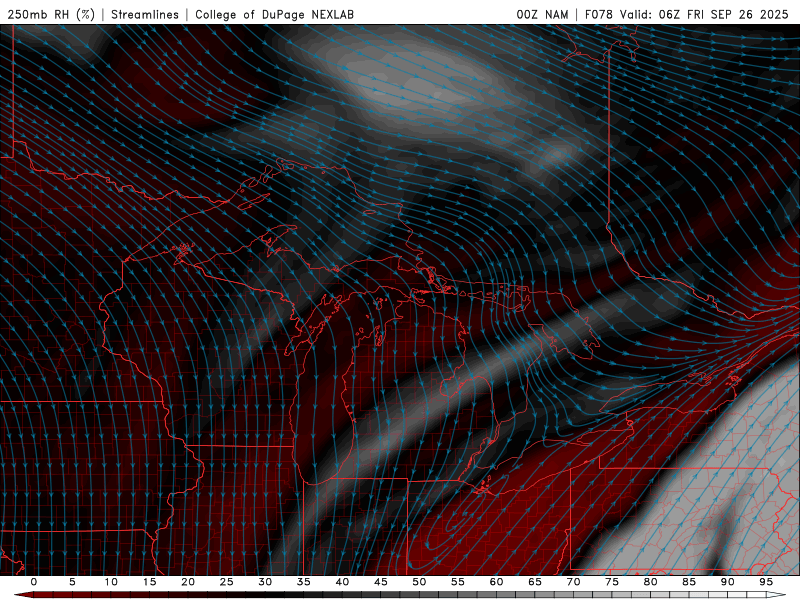800x600 pixels.
Task: Click the colorbar label '20'
Action: (x=188, y=582)
